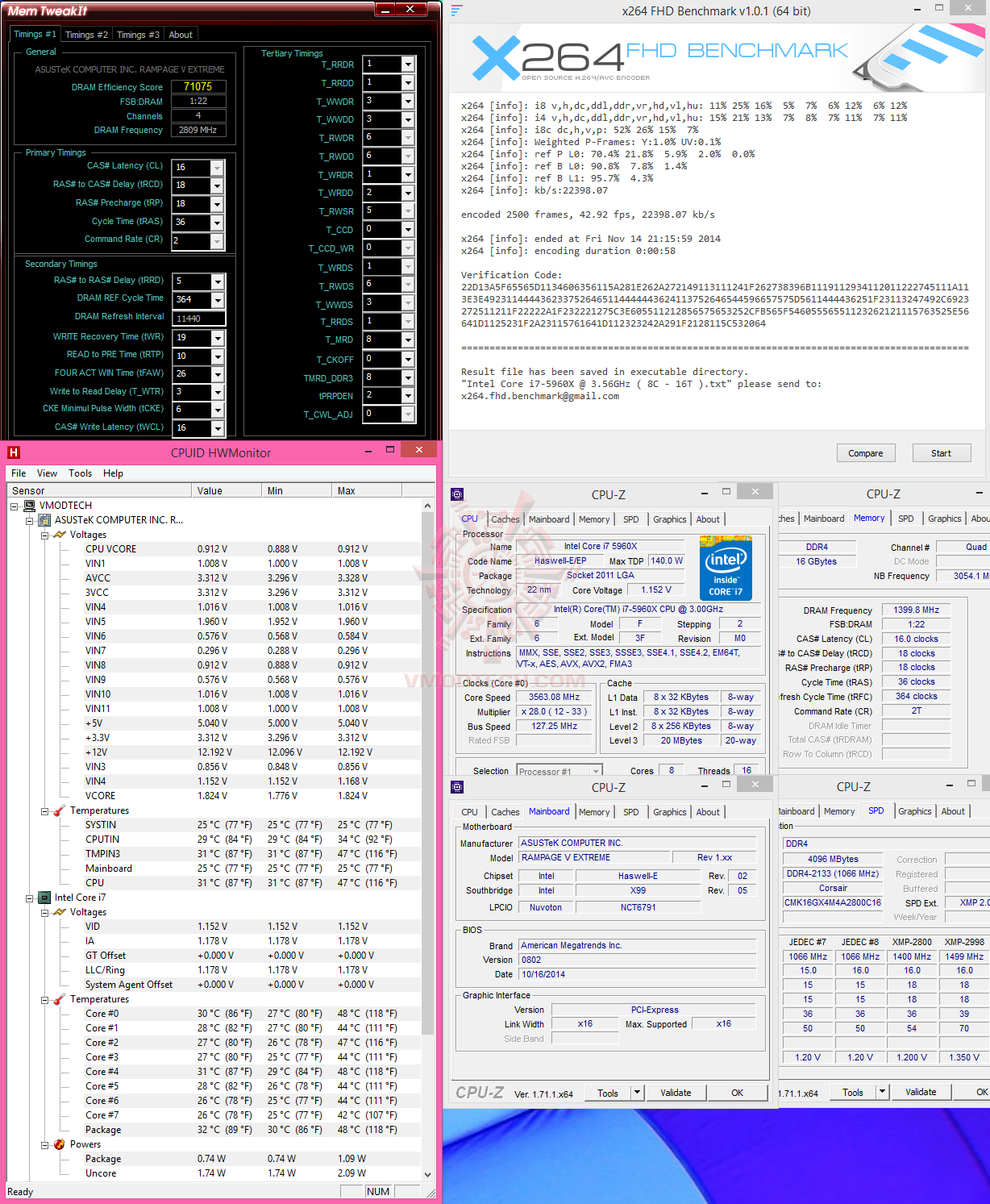Open the RAS# to CAS# Delay (tRCD) dropdown in Mem TweakIt

tap(216, 185)
